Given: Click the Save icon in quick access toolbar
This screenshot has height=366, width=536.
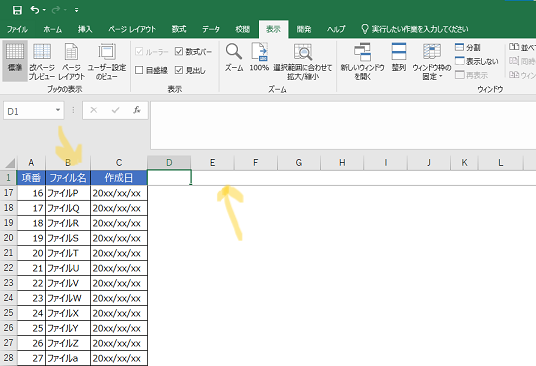Looking at the screenshot, I should [17, 10].
